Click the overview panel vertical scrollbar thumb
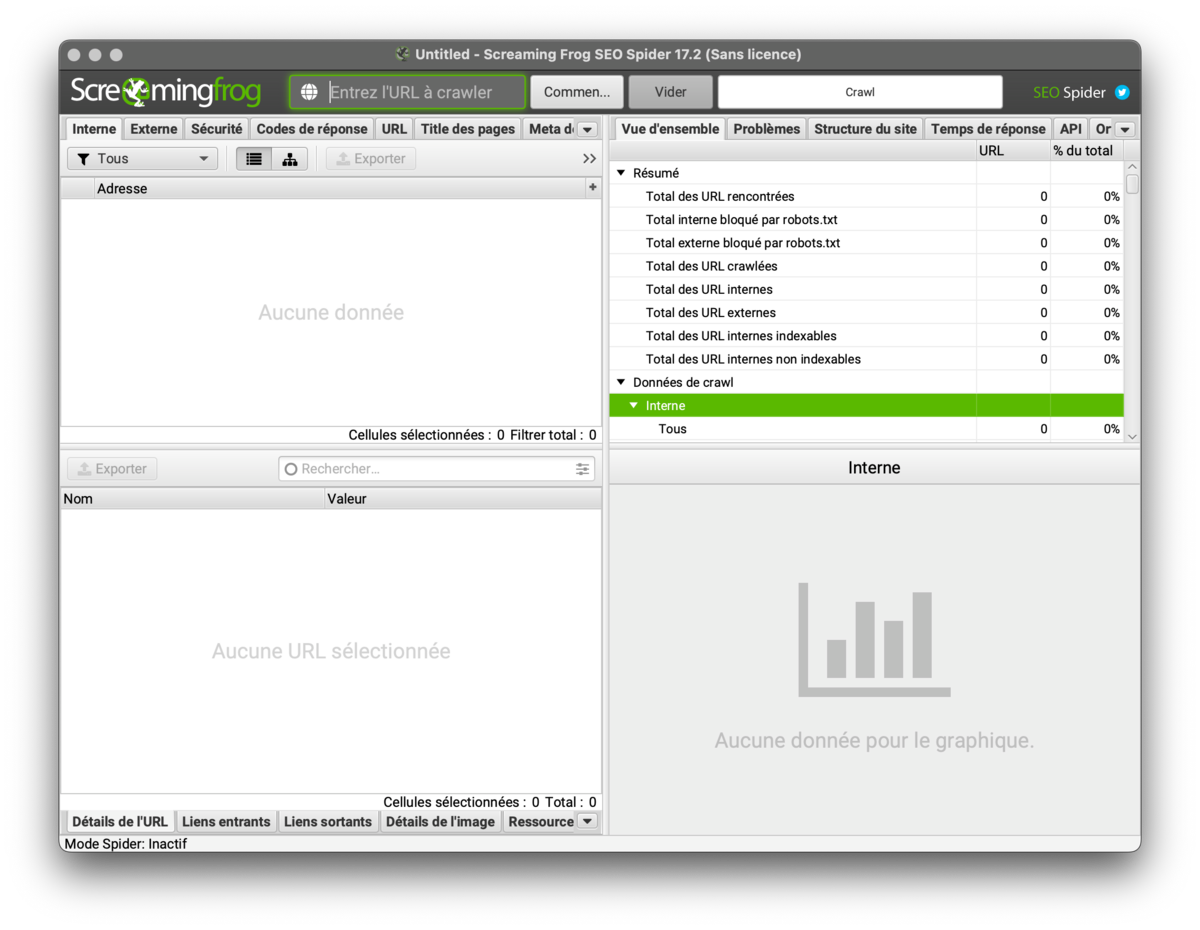1200x930 pixels. pos(1132,184)
